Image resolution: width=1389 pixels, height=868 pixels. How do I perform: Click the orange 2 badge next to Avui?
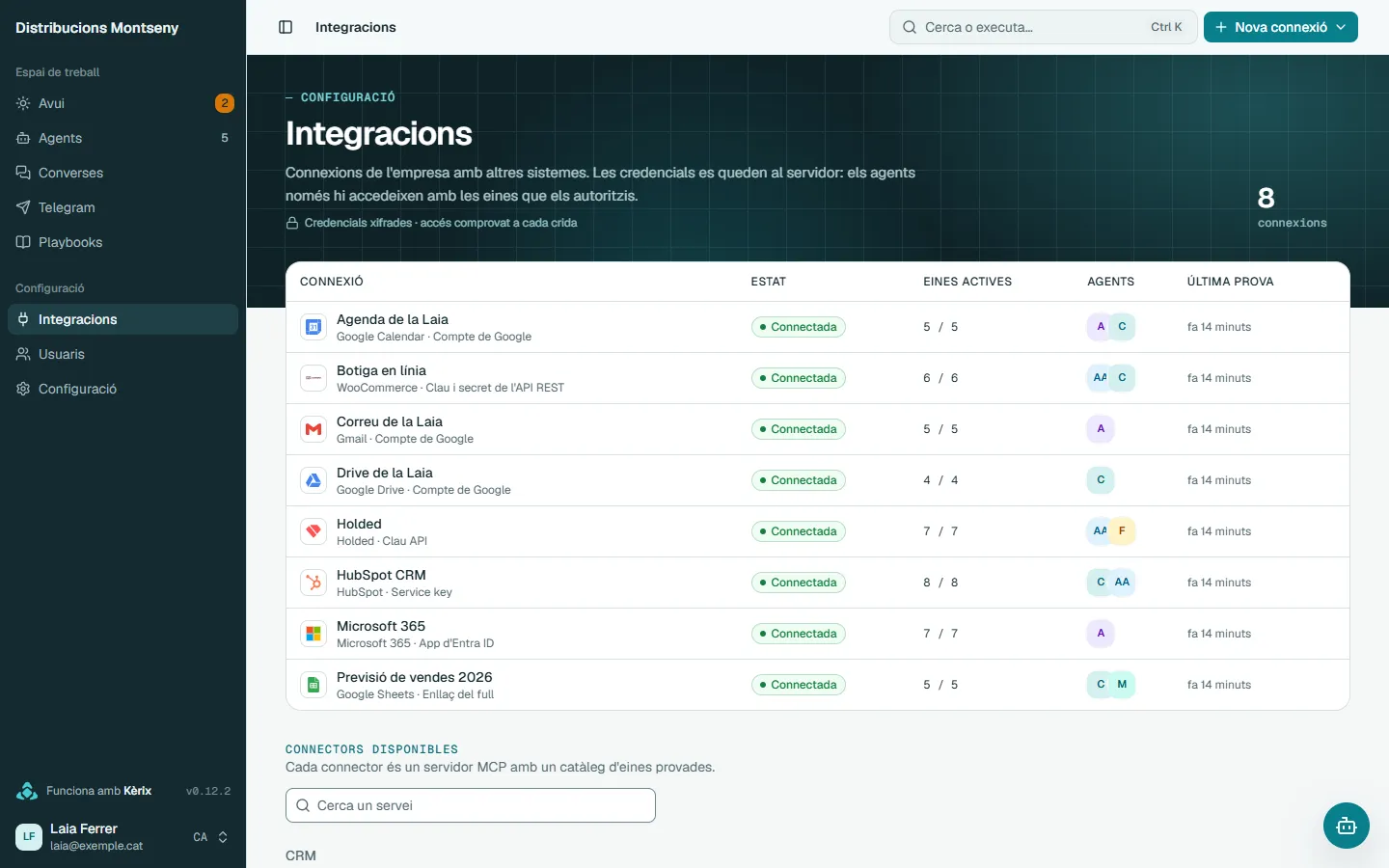[x=224, y=103]
